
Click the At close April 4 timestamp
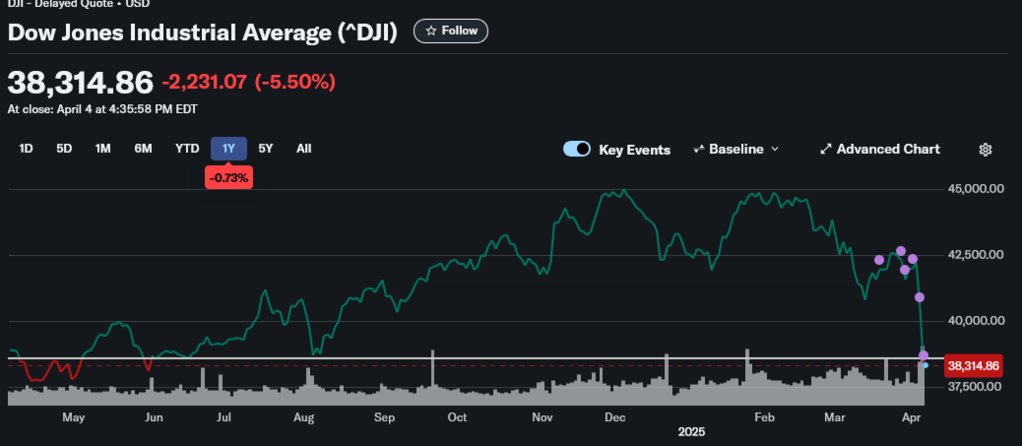[102, 110]
